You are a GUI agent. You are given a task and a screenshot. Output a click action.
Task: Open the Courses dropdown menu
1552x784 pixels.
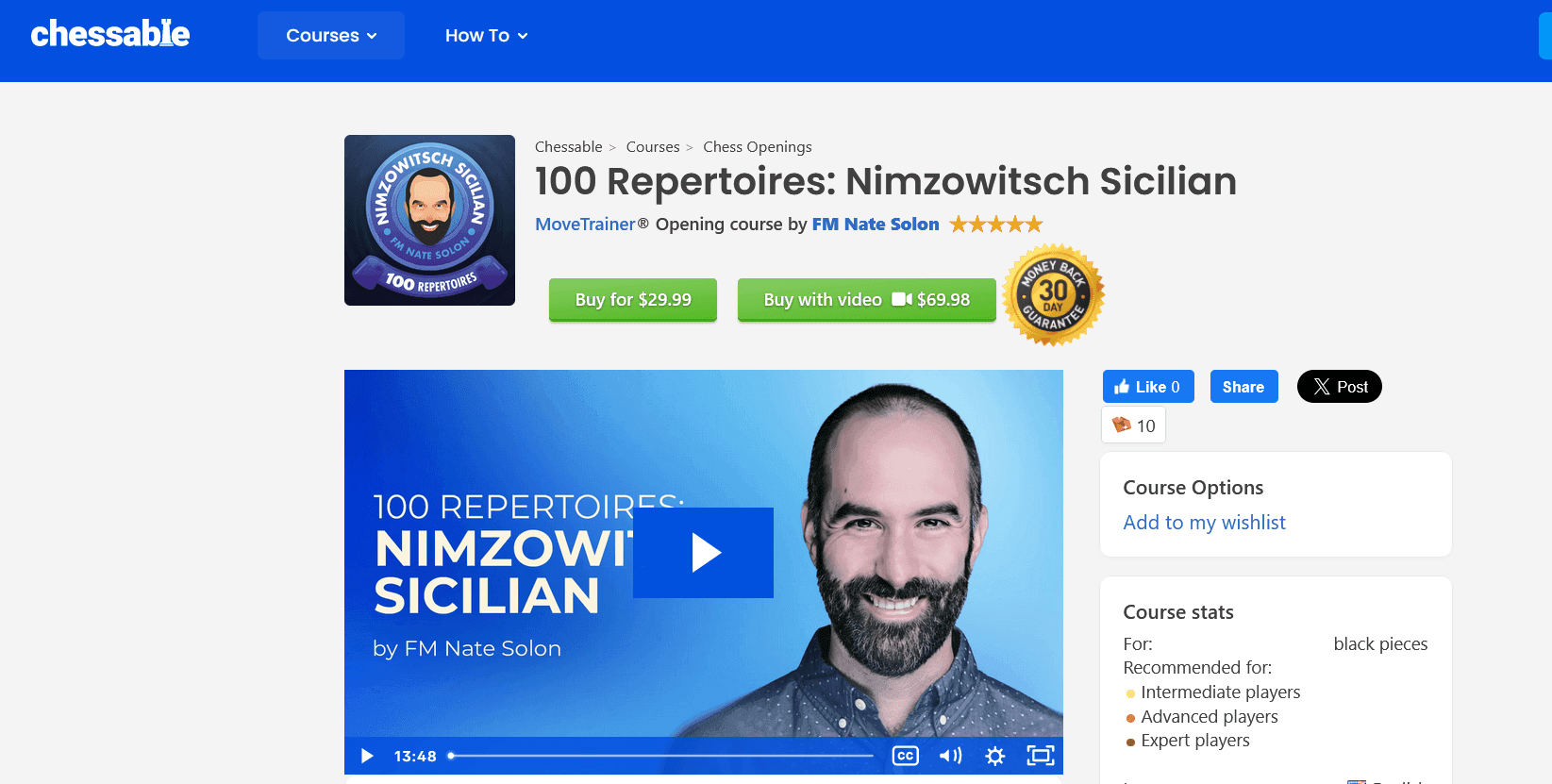(x=330, y=36)
